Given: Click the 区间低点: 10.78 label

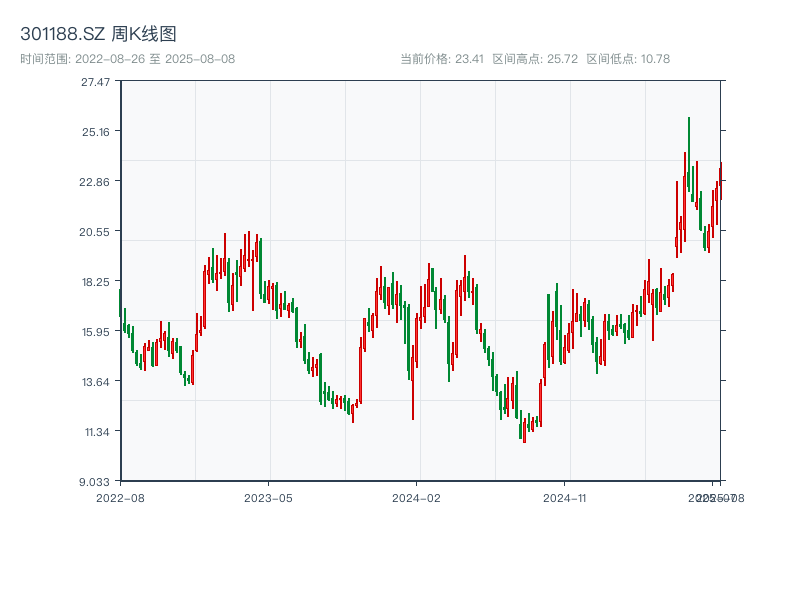Looking at the screenshot, I should point(628,59).
